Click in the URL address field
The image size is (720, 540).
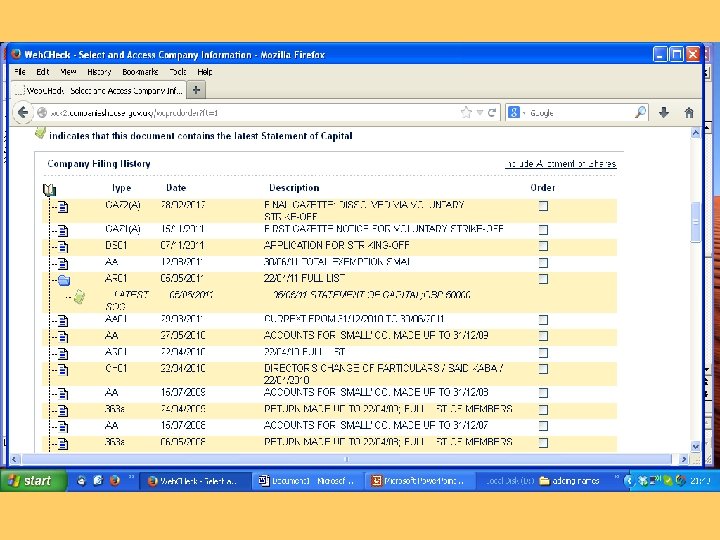[253, 112]
